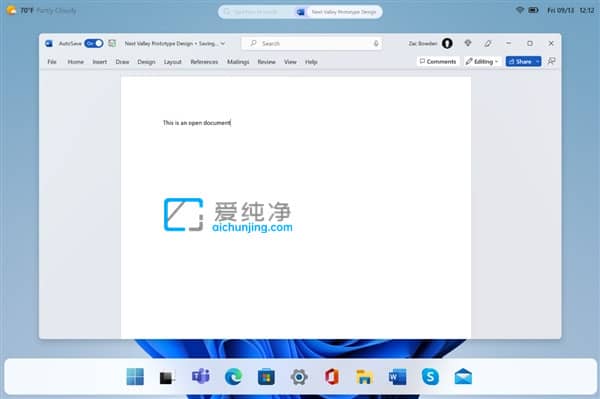Expand the Share button dropdown arrow
This screenshot has width=600, height=399.
coord(538,61)
